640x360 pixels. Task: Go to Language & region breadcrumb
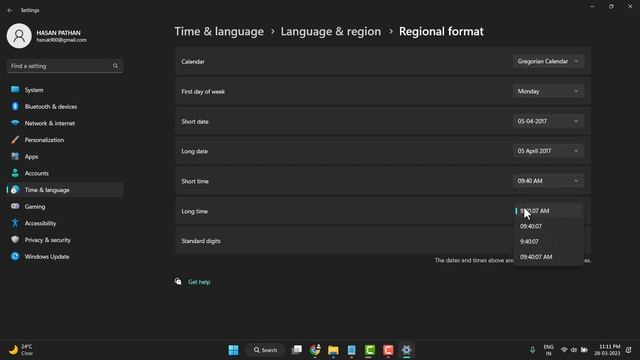331,31
